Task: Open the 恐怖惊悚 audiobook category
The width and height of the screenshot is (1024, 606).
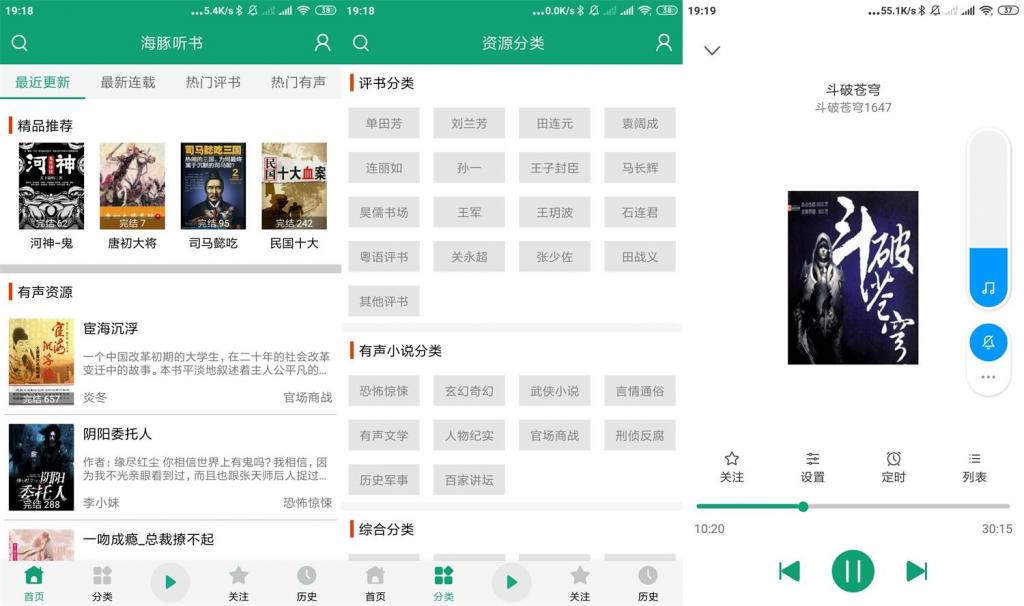Action: [384, 391]
